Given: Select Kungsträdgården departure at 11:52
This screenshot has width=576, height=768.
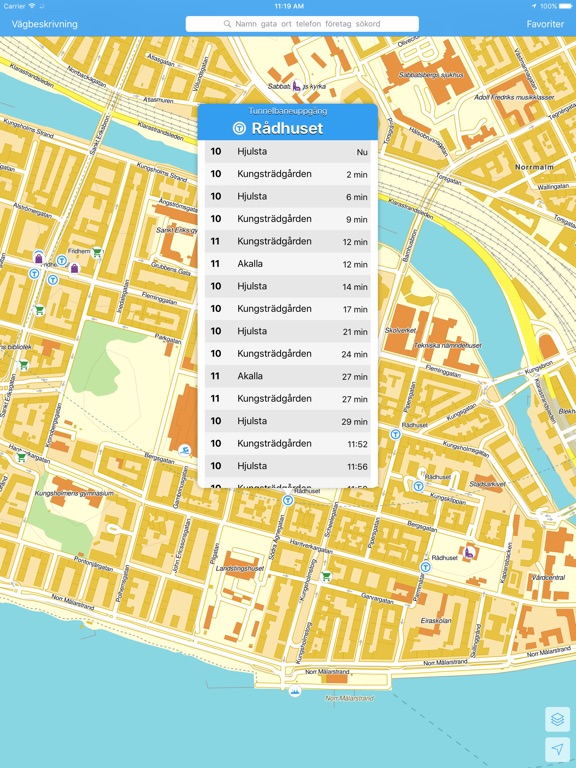Looking at the screenshot, I should [x=288, y=444].
